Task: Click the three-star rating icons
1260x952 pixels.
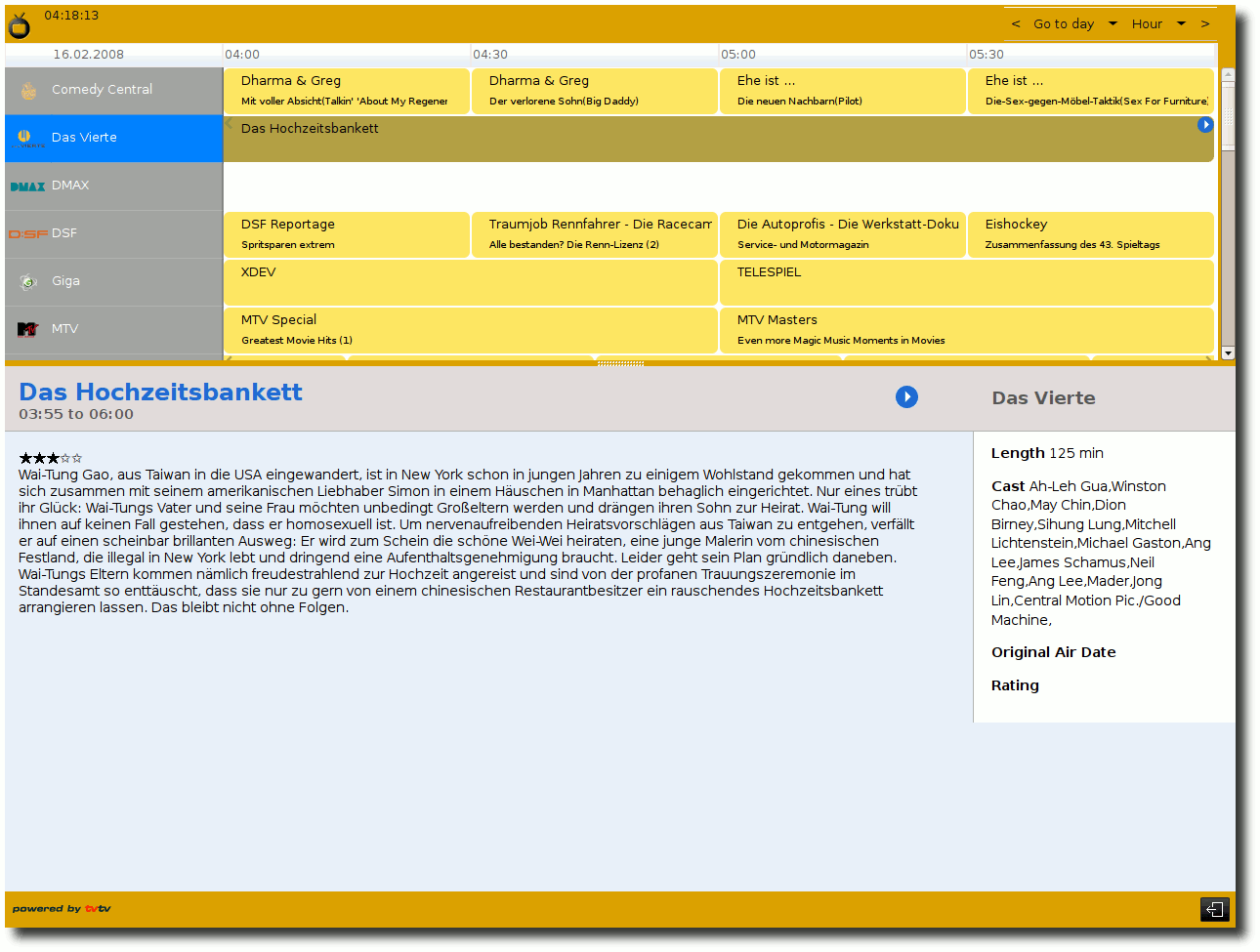Action: pos(50,458)
